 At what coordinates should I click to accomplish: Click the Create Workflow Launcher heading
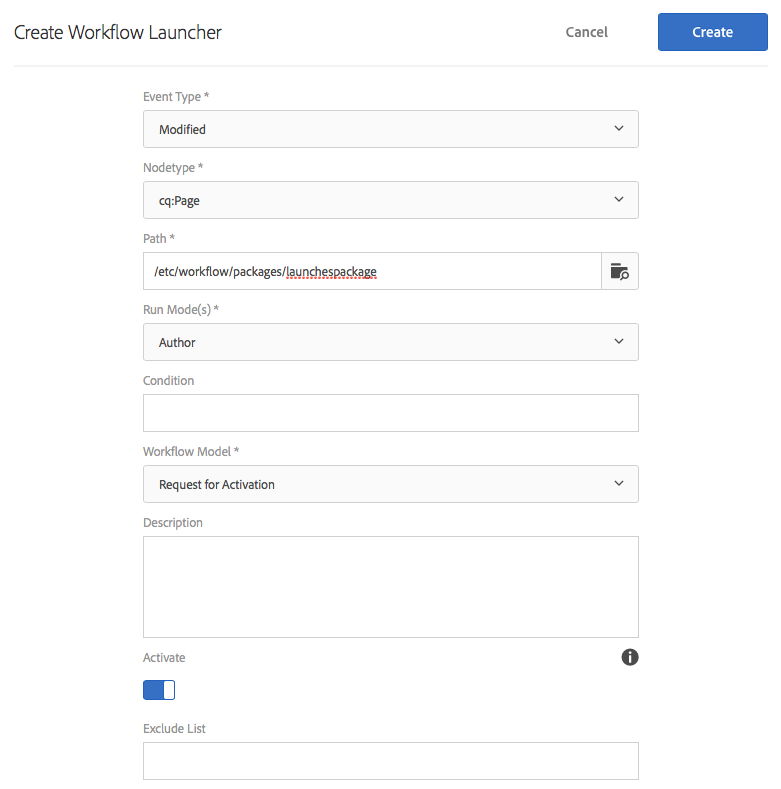point(118,32)
